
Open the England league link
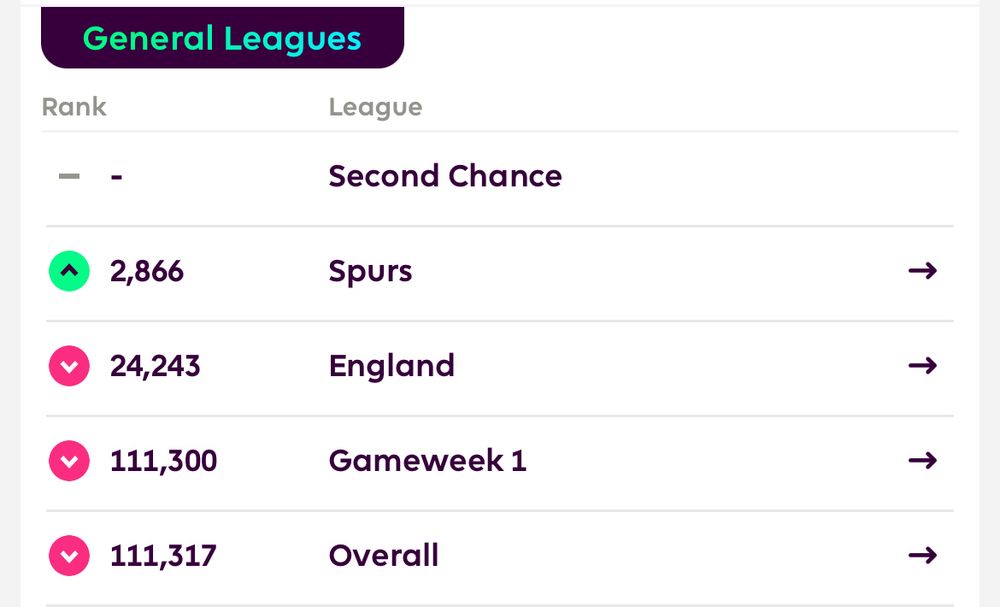[x=391, y=366]
